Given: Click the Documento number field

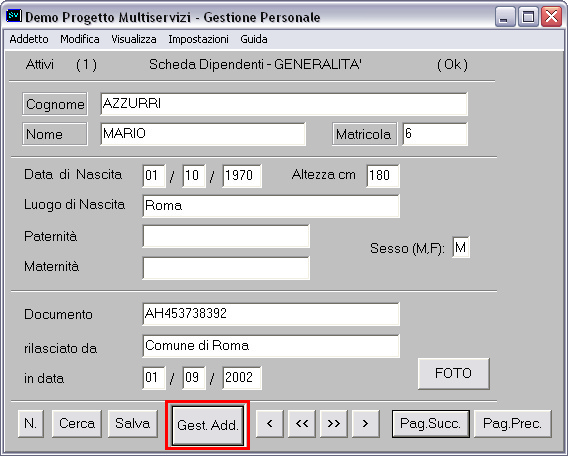Looking at the screenshot, I should pyautogui.click(x=271, y=314).
